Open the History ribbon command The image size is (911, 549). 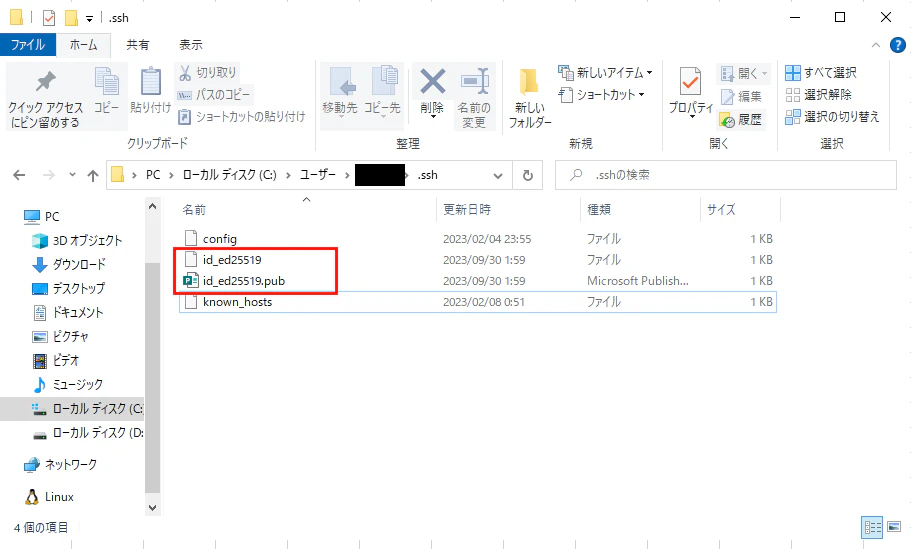(741, 120)
